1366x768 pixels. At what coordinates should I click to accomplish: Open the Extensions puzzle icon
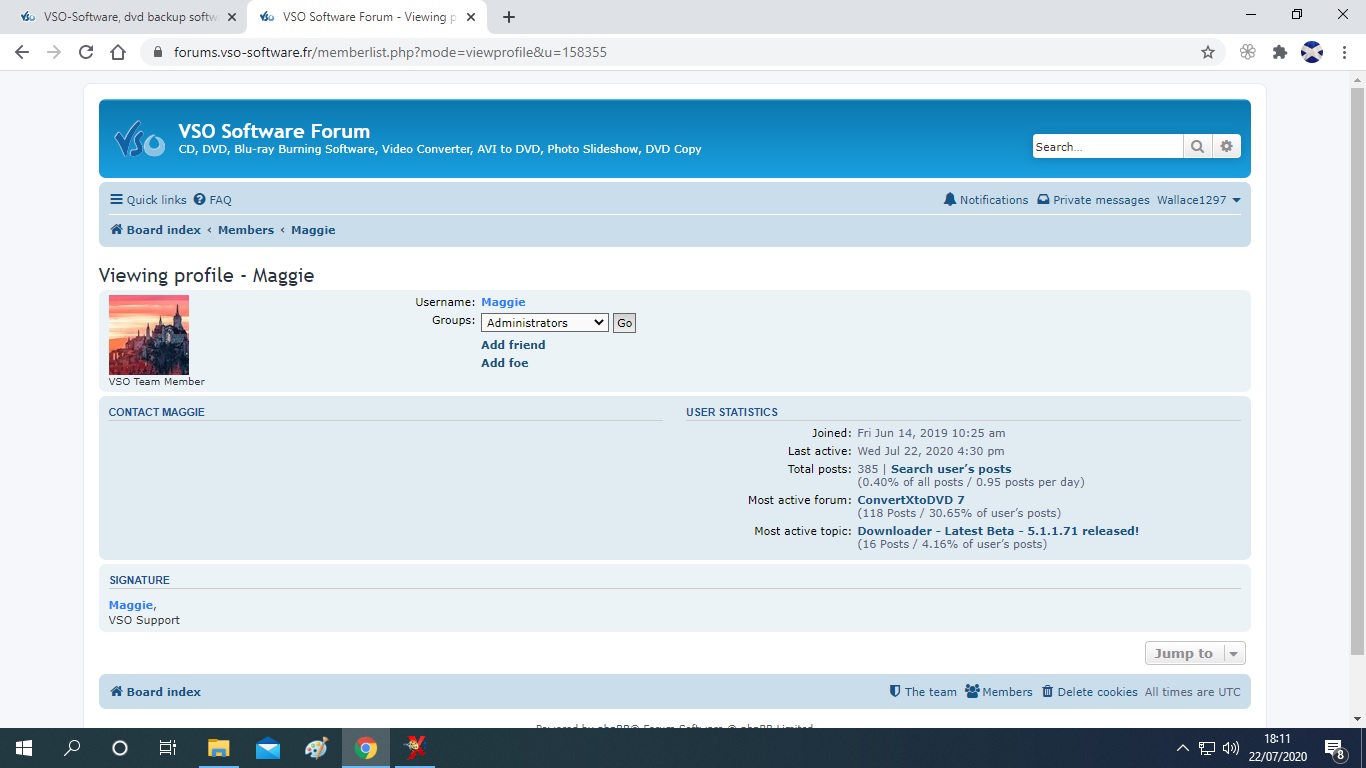1280,52
